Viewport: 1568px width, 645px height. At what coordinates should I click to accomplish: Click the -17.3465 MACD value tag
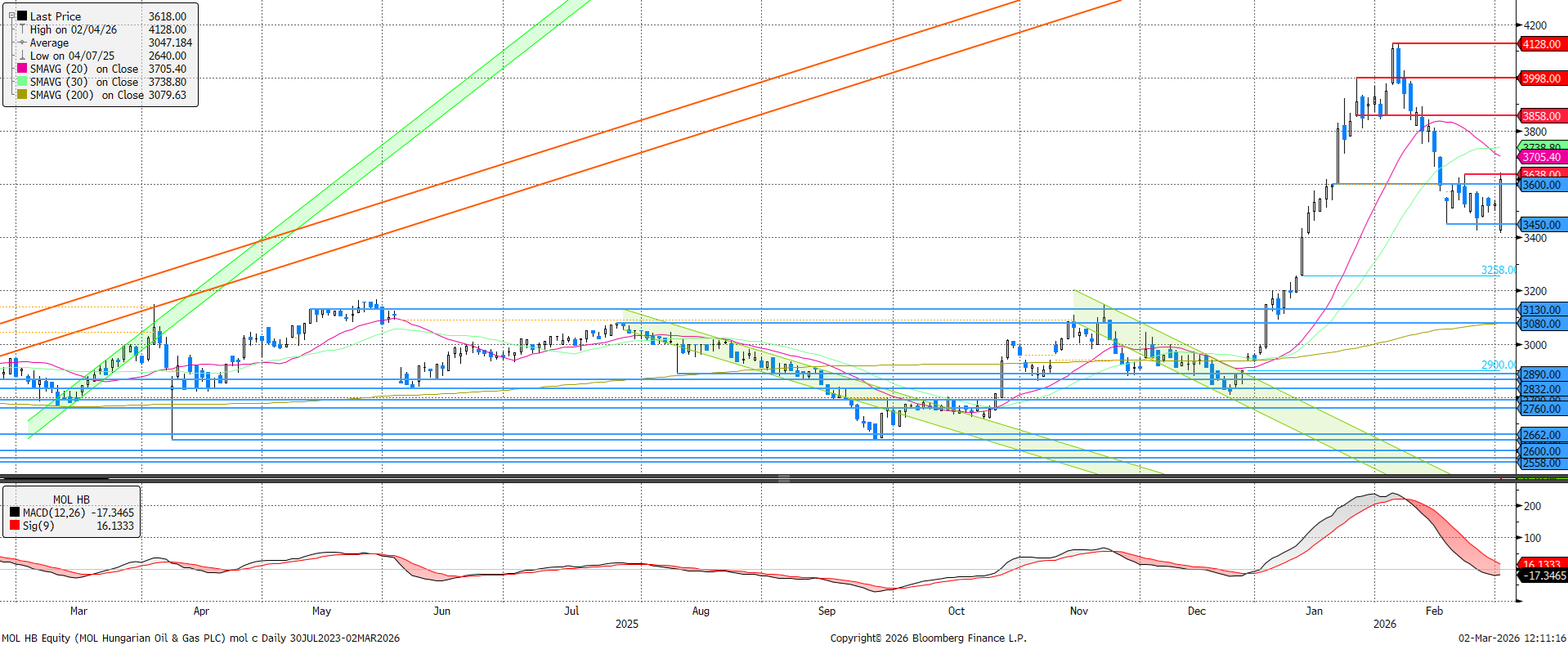click(1543, 576)
